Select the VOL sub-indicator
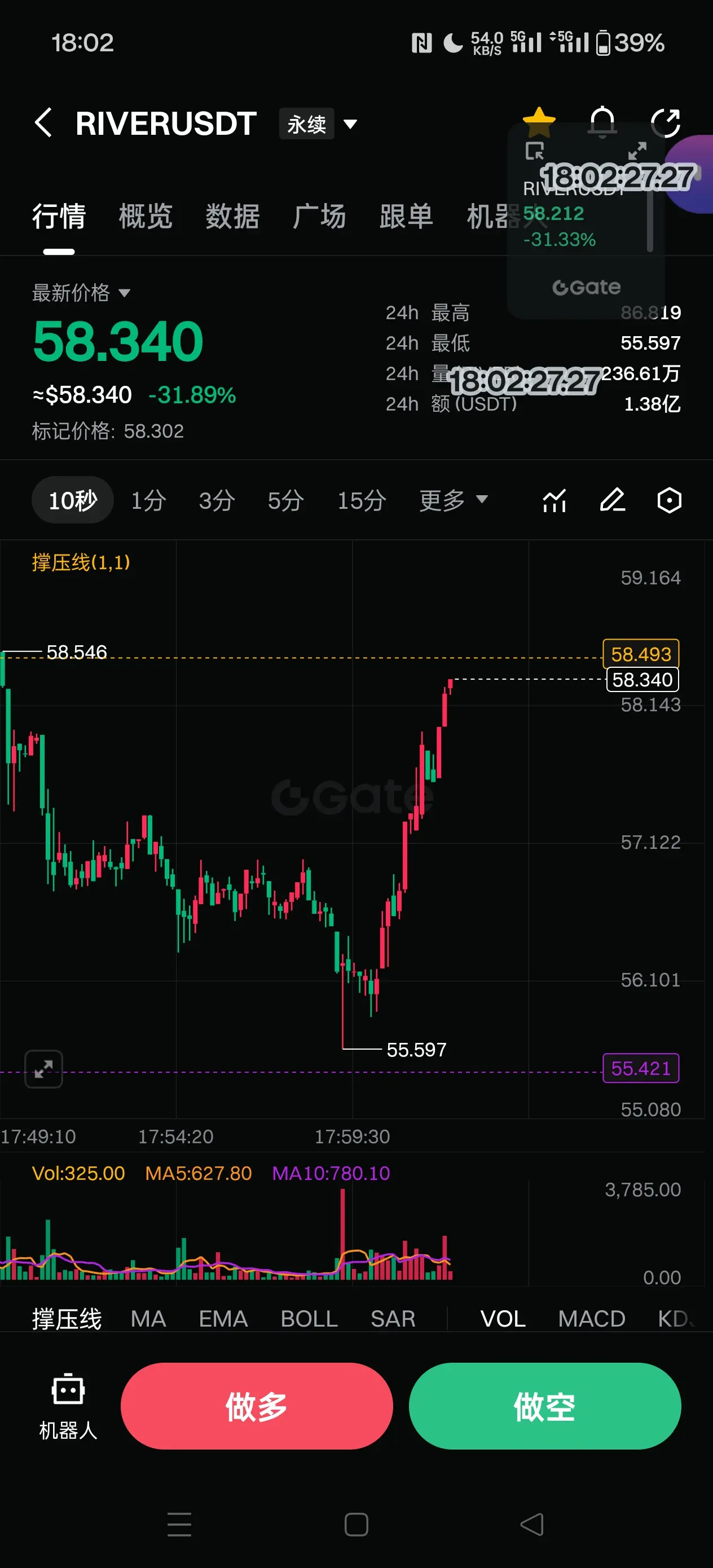This screenshot has width=713, height=1568. [503, 1319]
